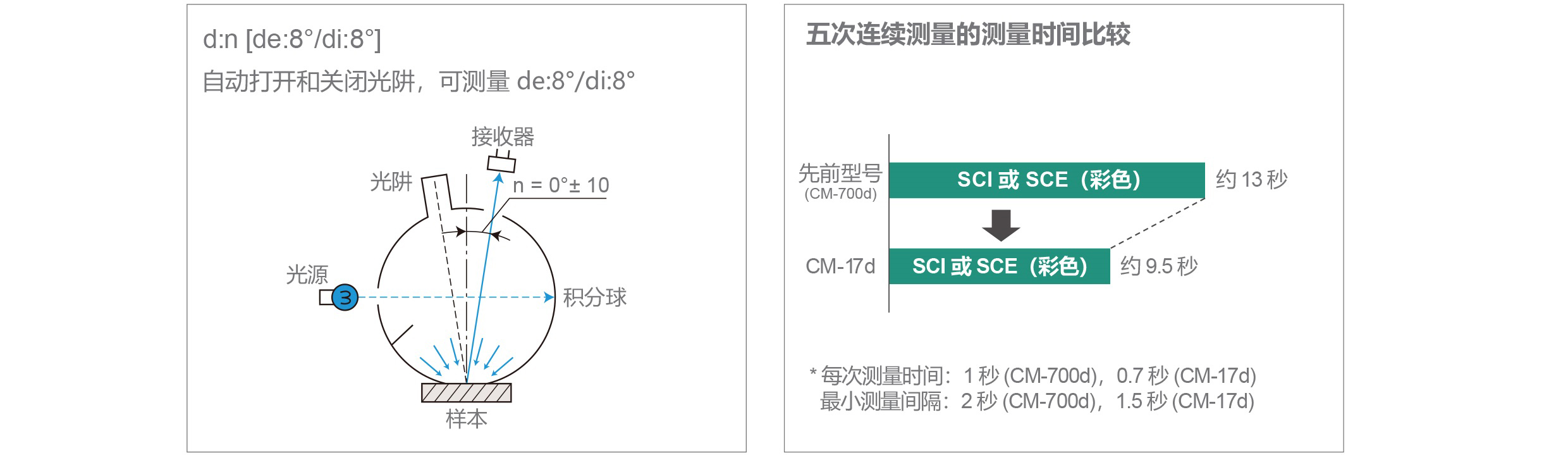Click the small rectangle left of the light source
This screenshot has height=455, width=1568.
coord(326,297)
